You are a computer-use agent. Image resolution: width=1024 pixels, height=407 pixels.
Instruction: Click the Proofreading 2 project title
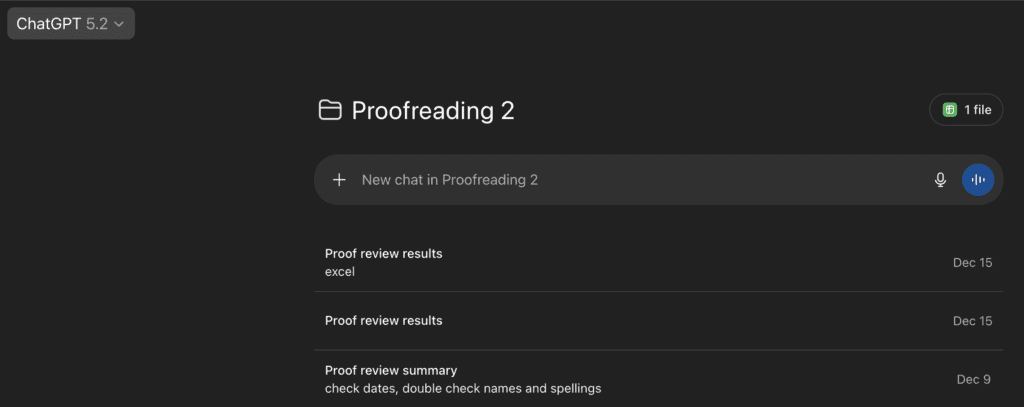pyautogui.click(x=433, y=110)
